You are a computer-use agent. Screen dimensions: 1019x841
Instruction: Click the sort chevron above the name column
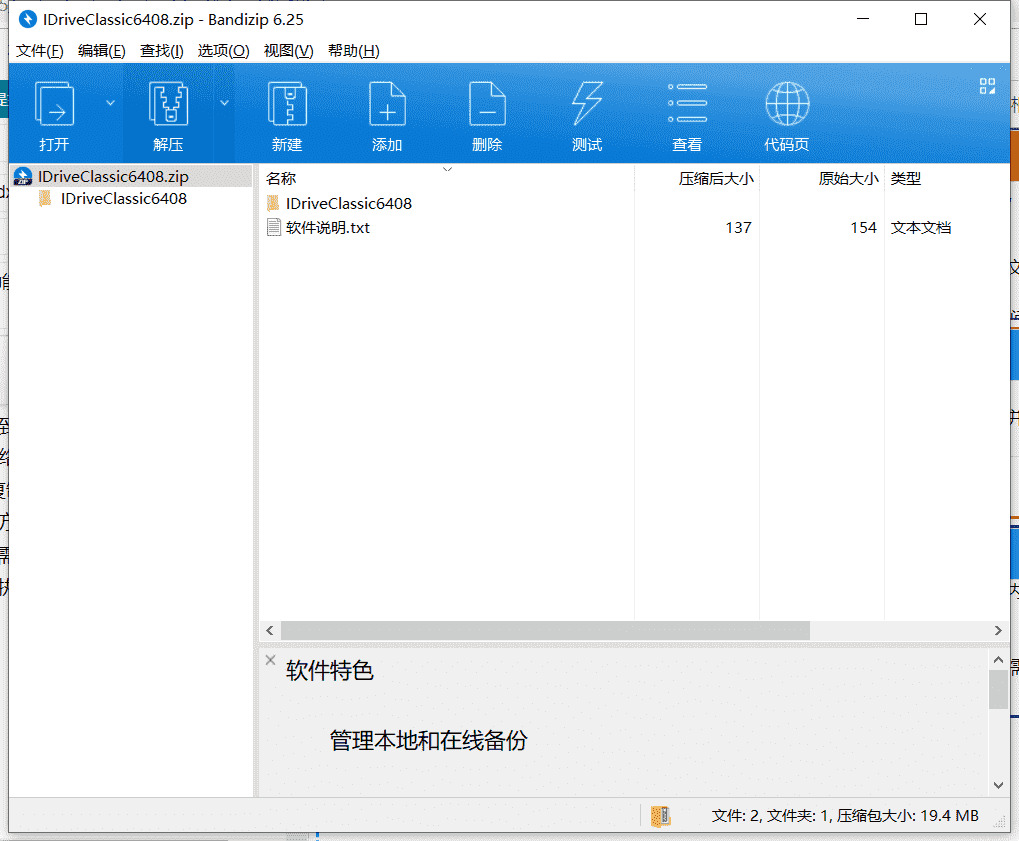(x=447, y=169)
